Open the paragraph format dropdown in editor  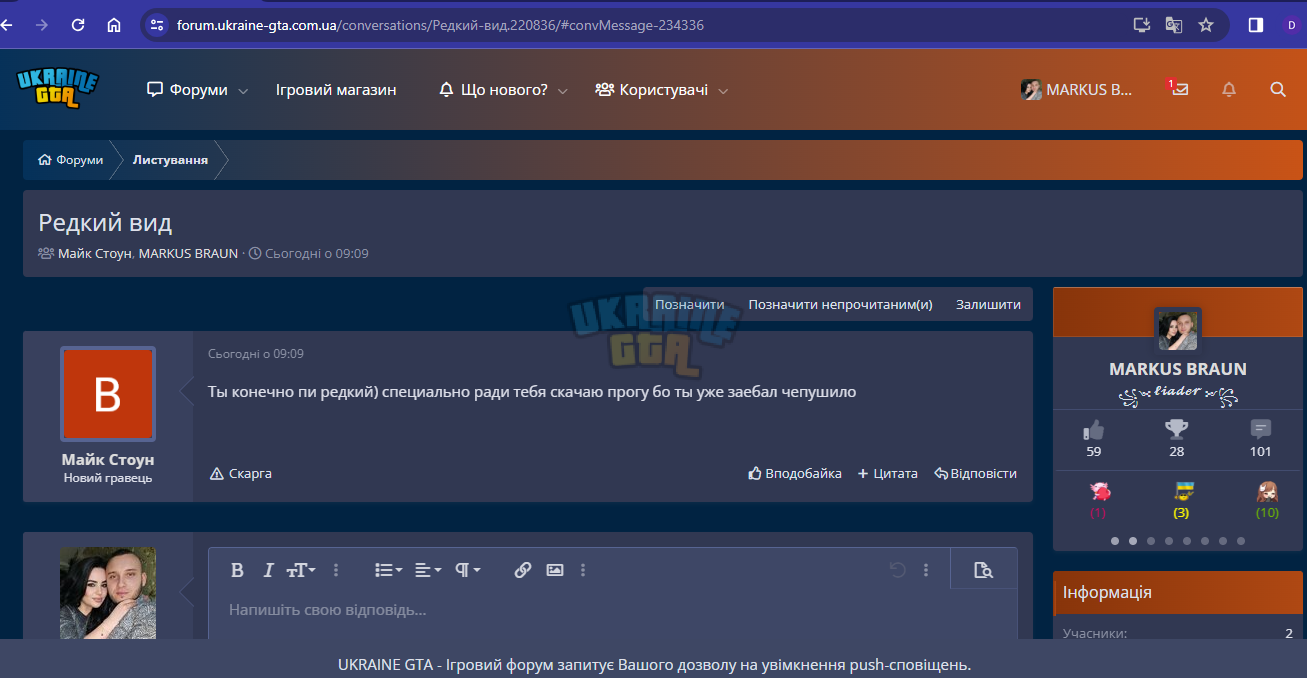(x=468, y=570)
